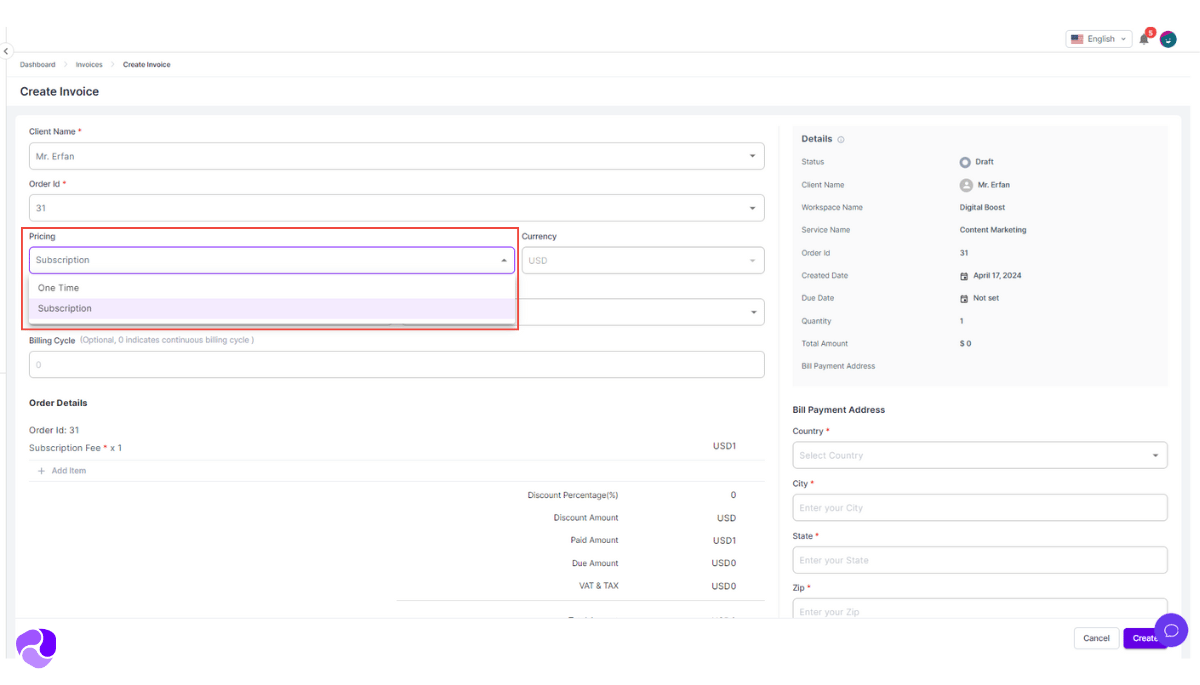The image size is (1200, 685).
Task: Open the notifications bell icon
Action: (x=1143, y=38)
